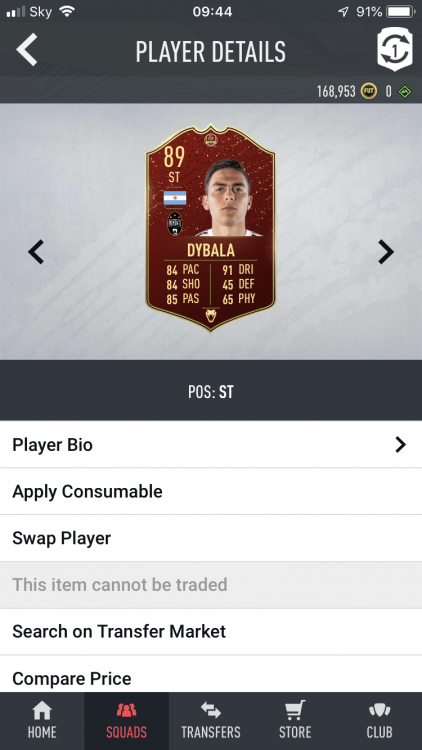The height and width of the screenshot is (750, 422).
Task: Tap the 168,953 coin balance
Action: point(336,91)
